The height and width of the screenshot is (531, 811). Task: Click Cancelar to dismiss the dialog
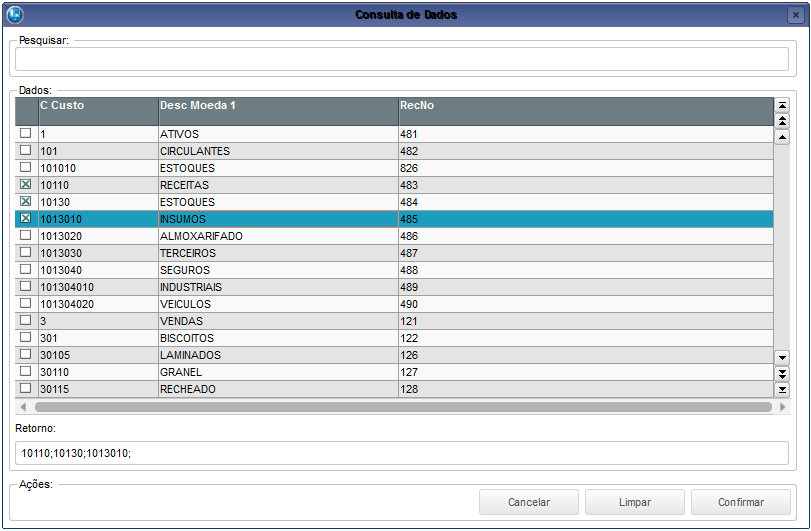pos(529,502)
